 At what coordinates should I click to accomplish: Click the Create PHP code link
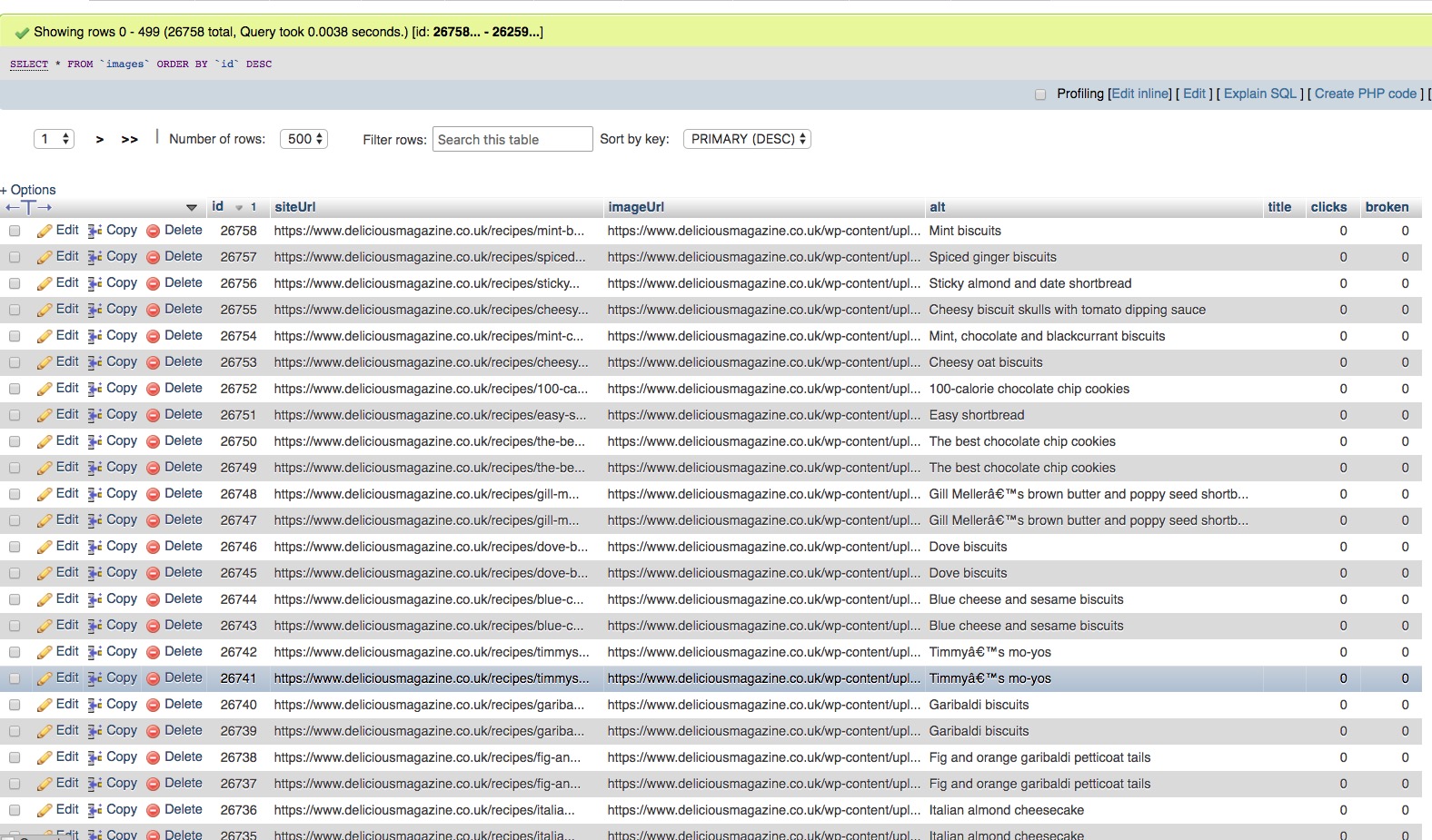(x=1365, y=94)
